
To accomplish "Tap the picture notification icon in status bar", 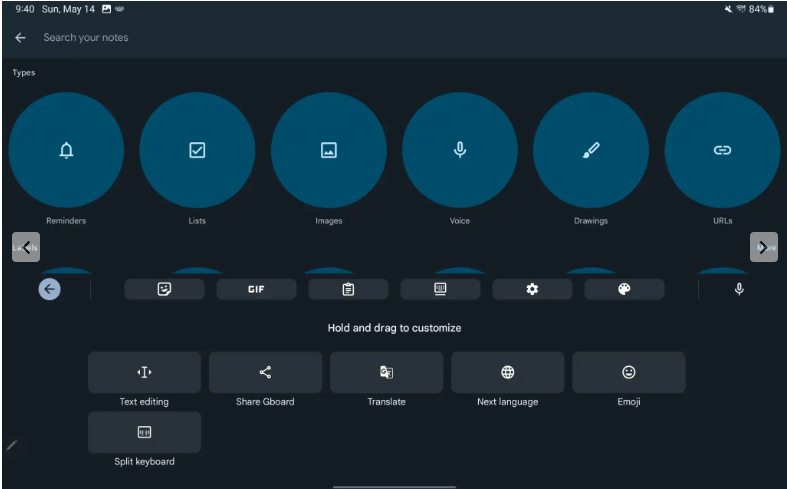I will 106,9.
